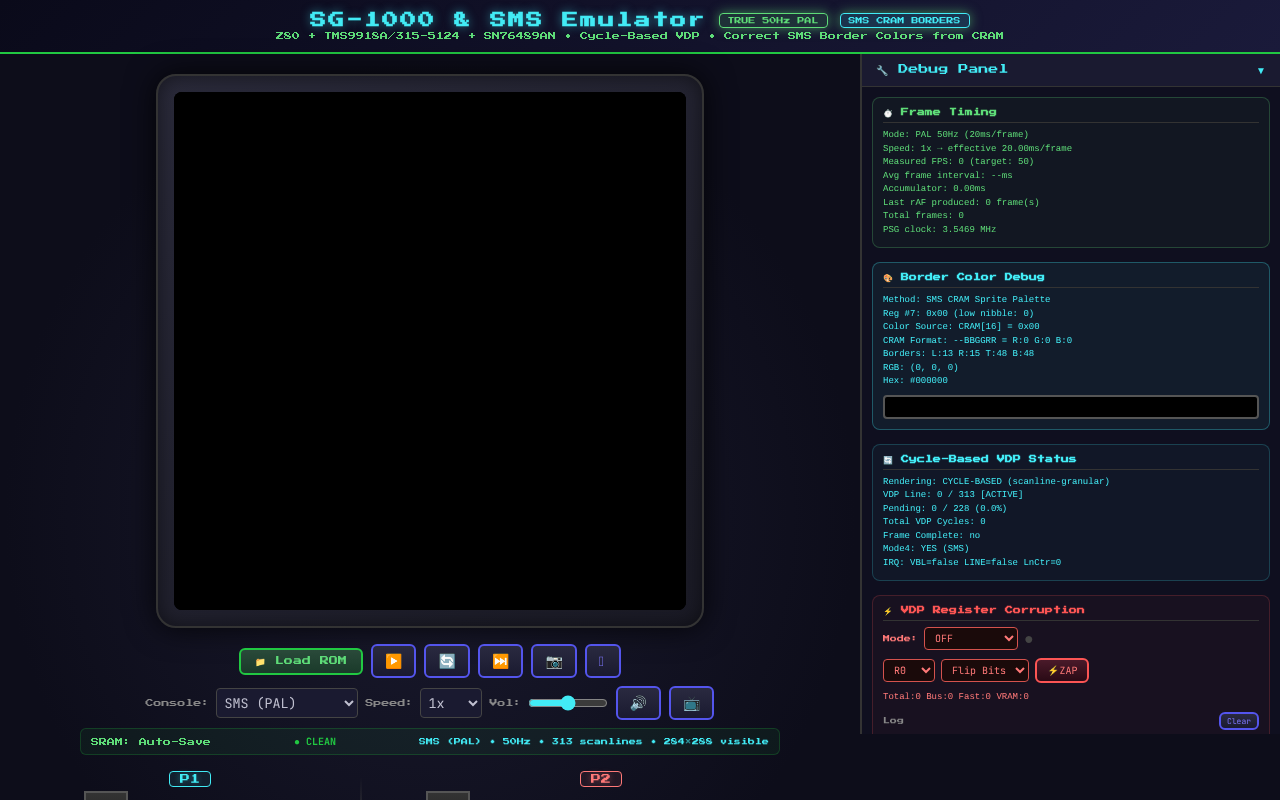1280x800 pixels.
Task: Click the Frame Timing clock icon
Action: pos(888,113)
